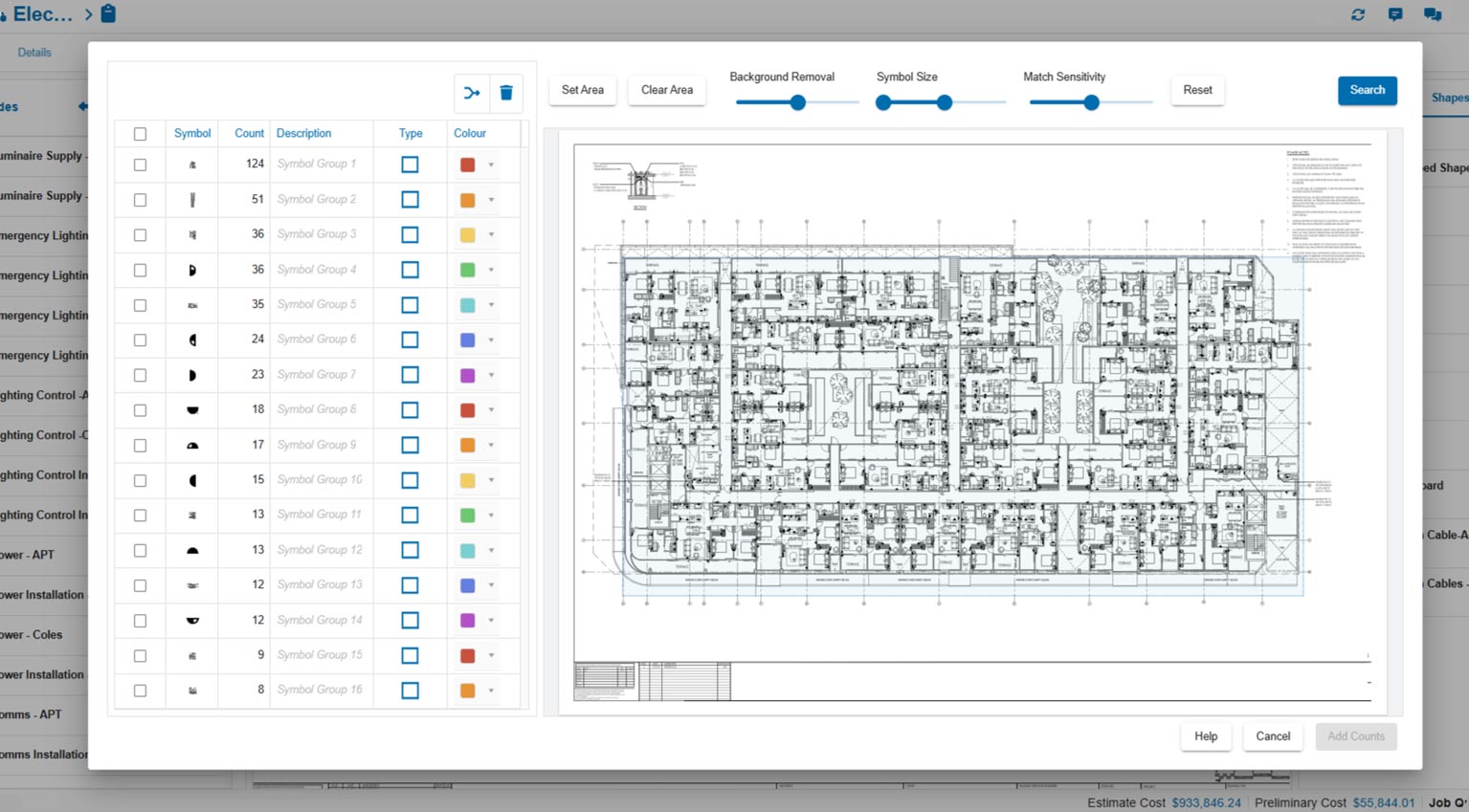Sort by the Count column header
Viewport: 1469px width, 812px height.
click(x=249, y=134)
